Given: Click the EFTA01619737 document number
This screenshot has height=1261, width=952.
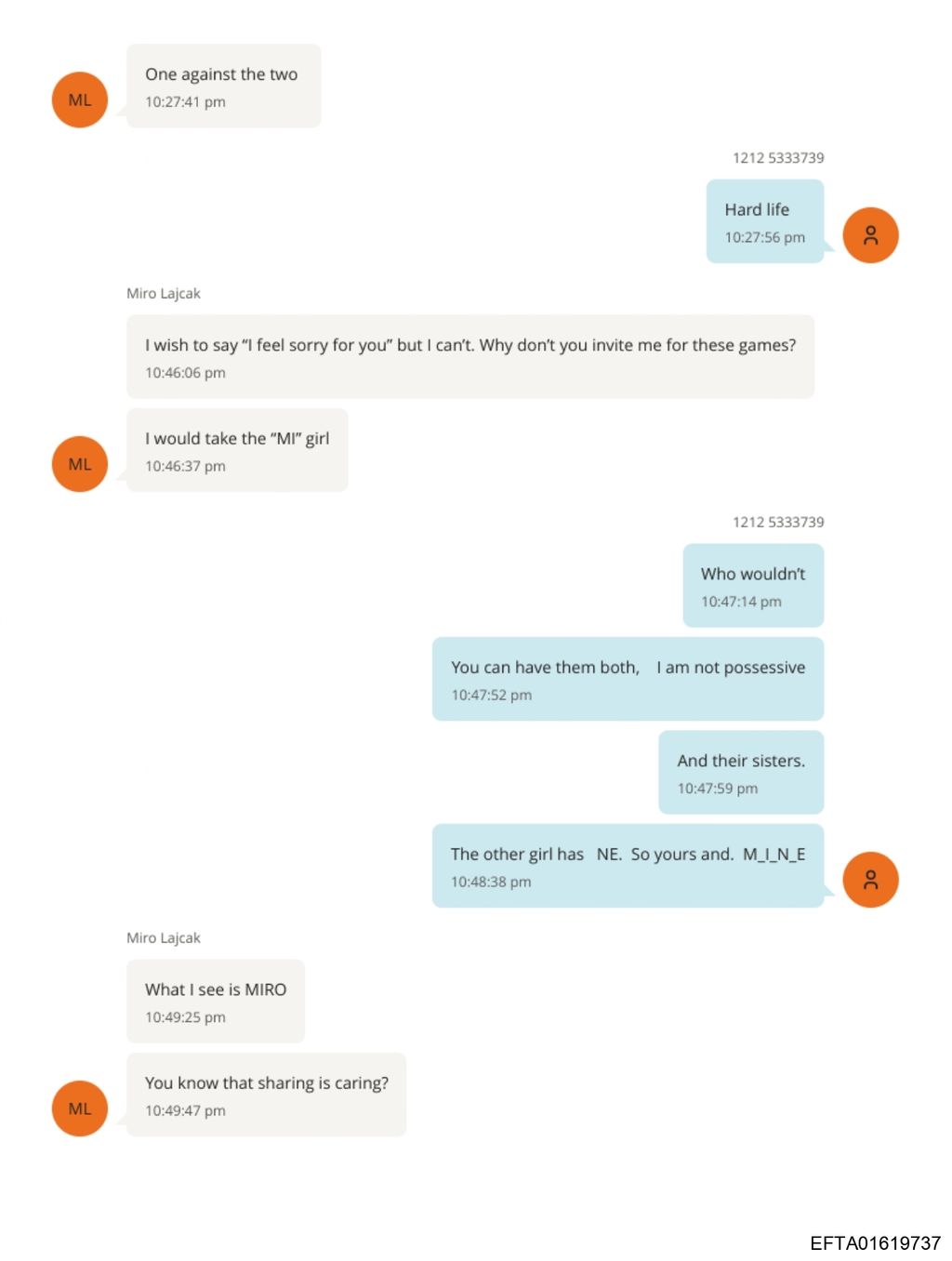Looking at the screenshot, I should pyautogui.click(x=875, y=1243).
